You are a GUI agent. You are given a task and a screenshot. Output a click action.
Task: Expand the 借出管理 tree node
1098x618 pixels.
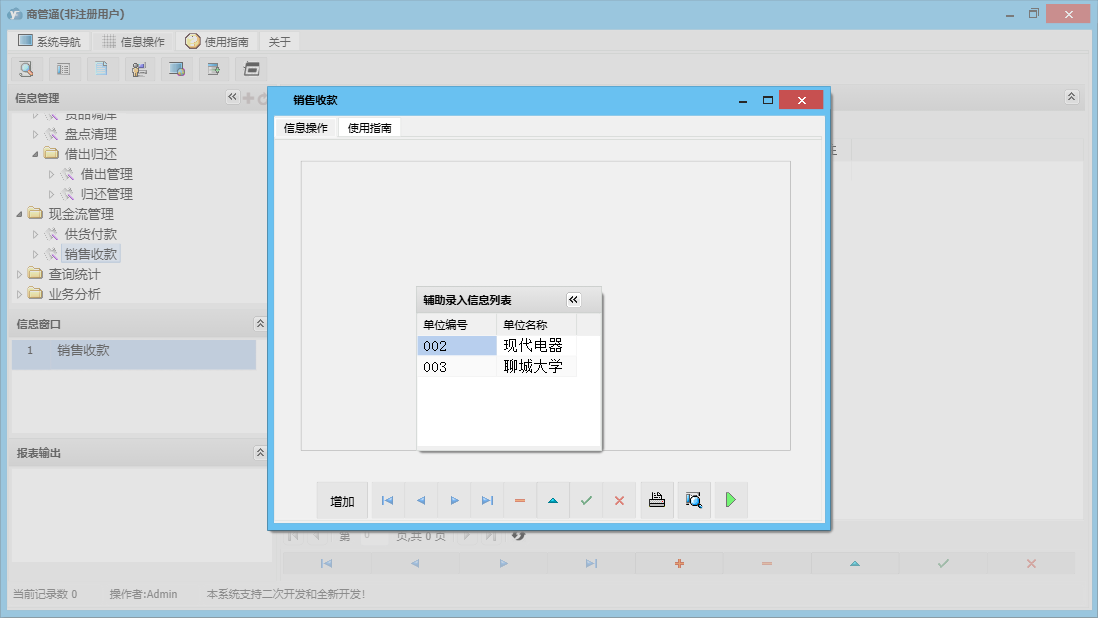click(51, 174)
